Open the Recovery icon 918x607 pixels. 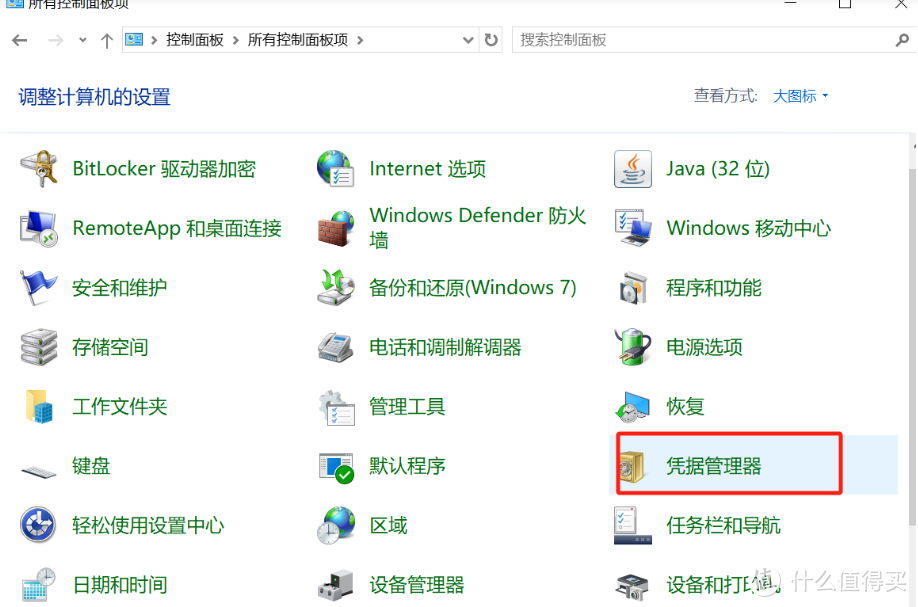632,406
